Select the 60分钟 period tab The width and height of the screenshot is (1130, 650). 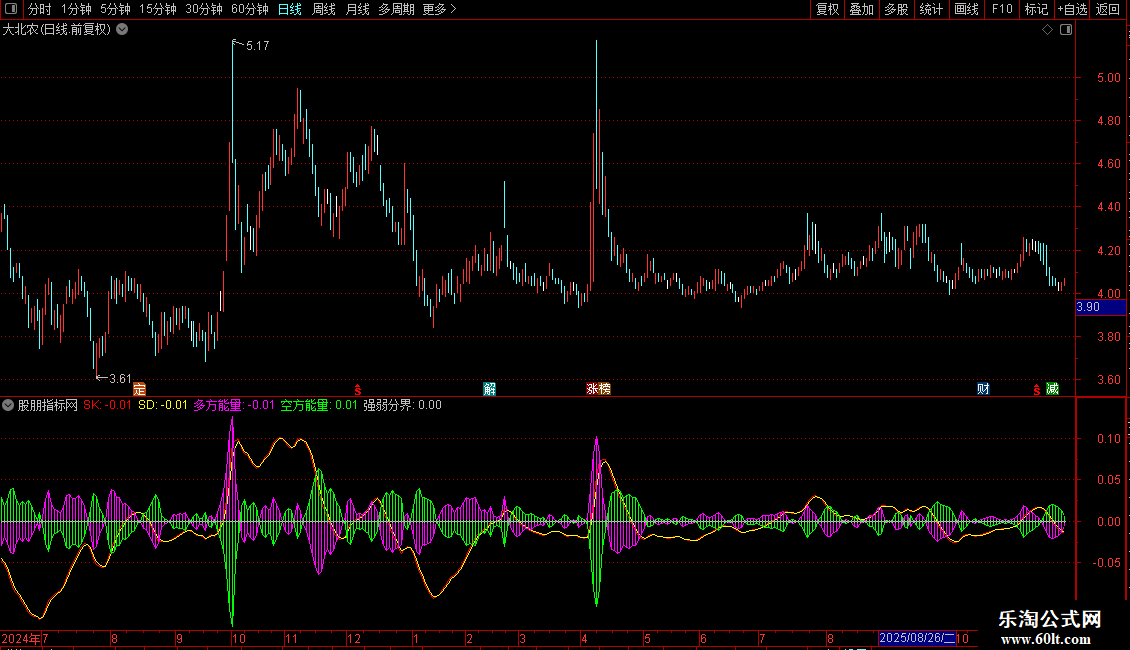coord(249,9)
